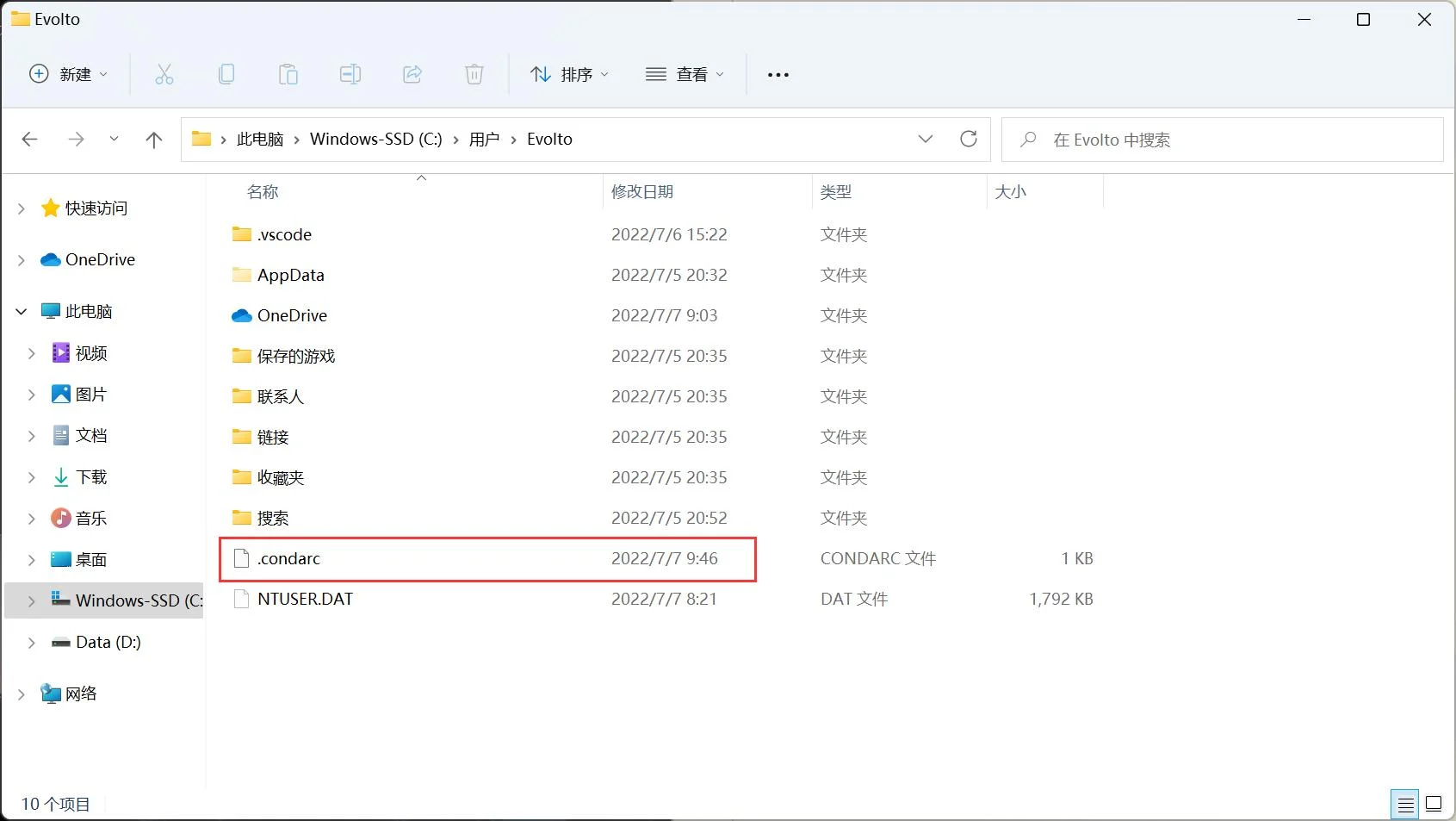Click the Paste clipboard icon

point(288,75)
